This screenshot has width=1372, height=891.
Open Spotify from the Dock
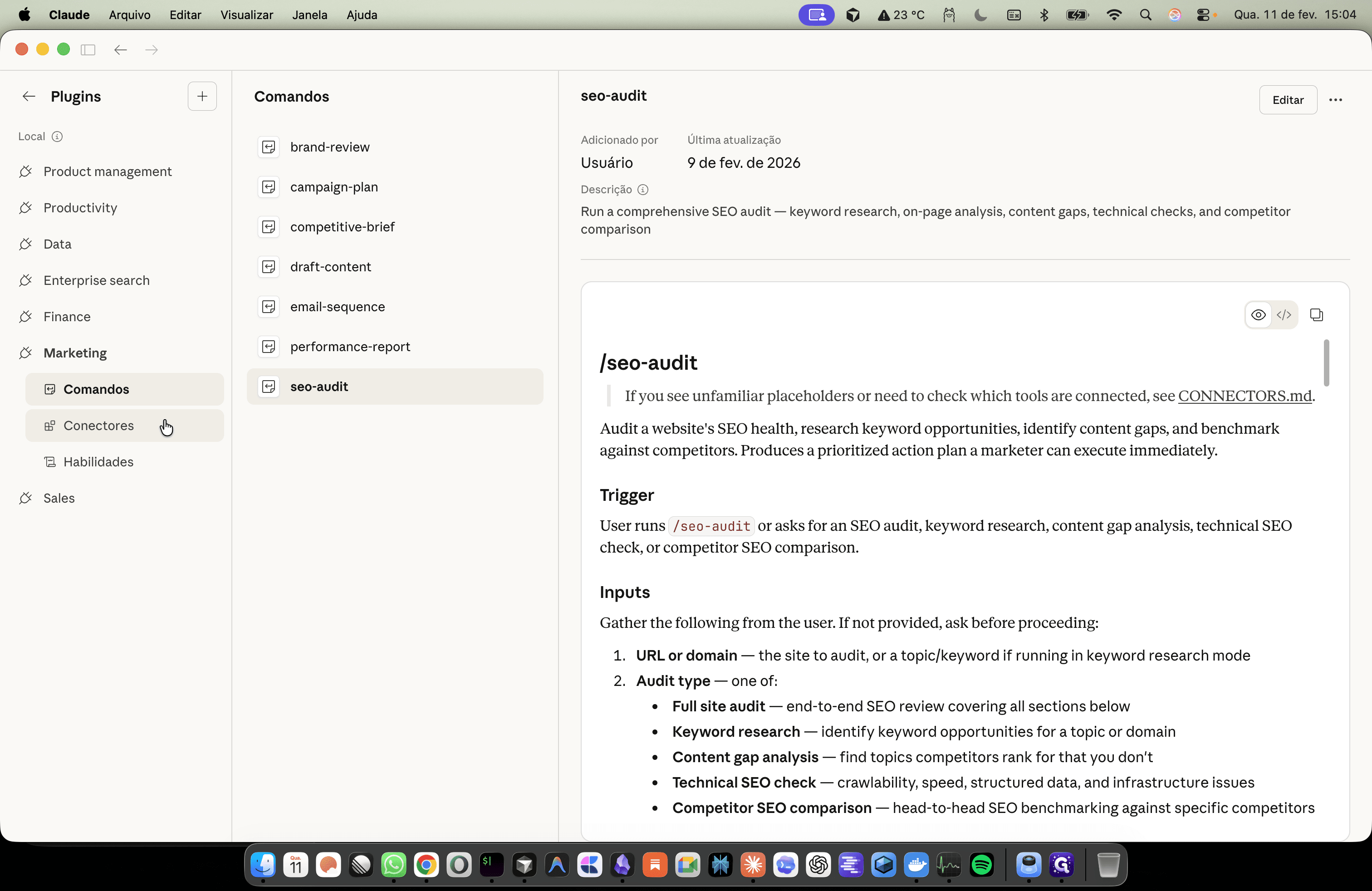click(981, 865)
